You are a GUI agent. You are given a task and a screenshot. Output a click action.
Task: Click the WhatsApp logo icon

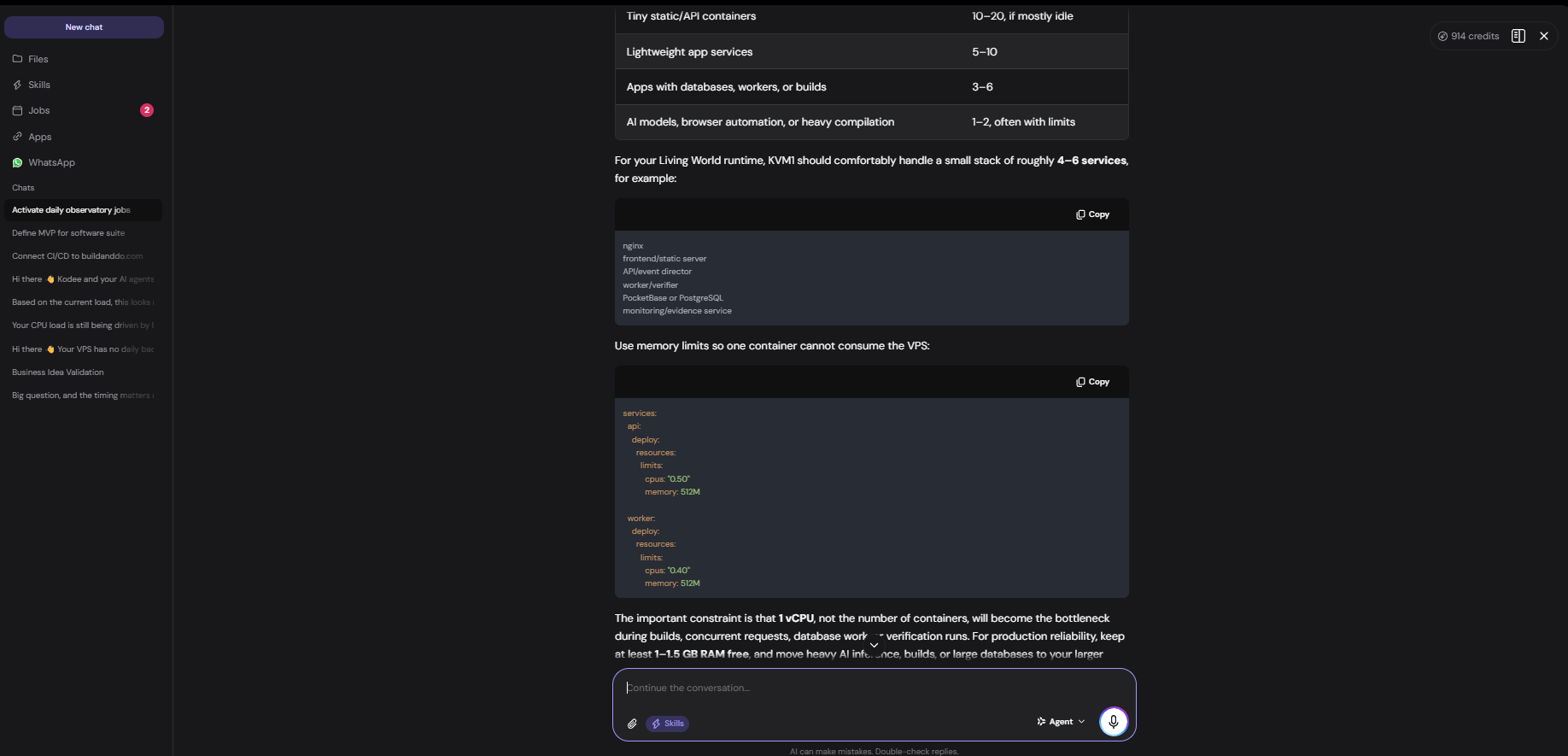click(x=17, y=162)
